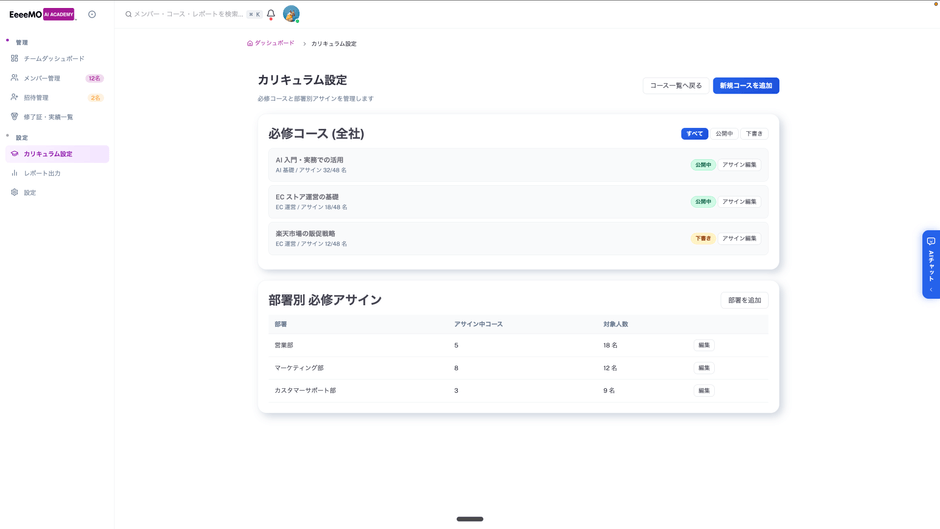Click 下書き badge on 楽天市場 course
Image resolution: width=940 pixels, height=529 pixels.
(x=703, y=238)
